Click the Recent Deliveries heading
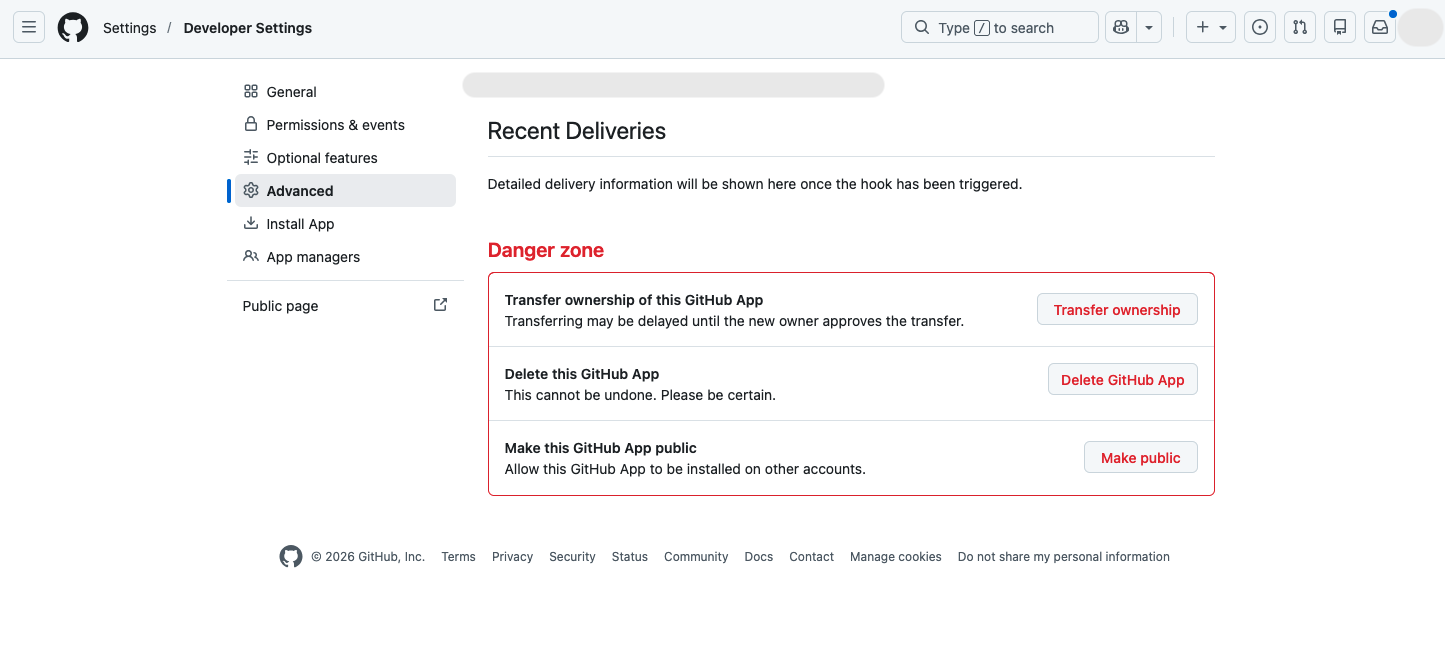 click(577, 131)
